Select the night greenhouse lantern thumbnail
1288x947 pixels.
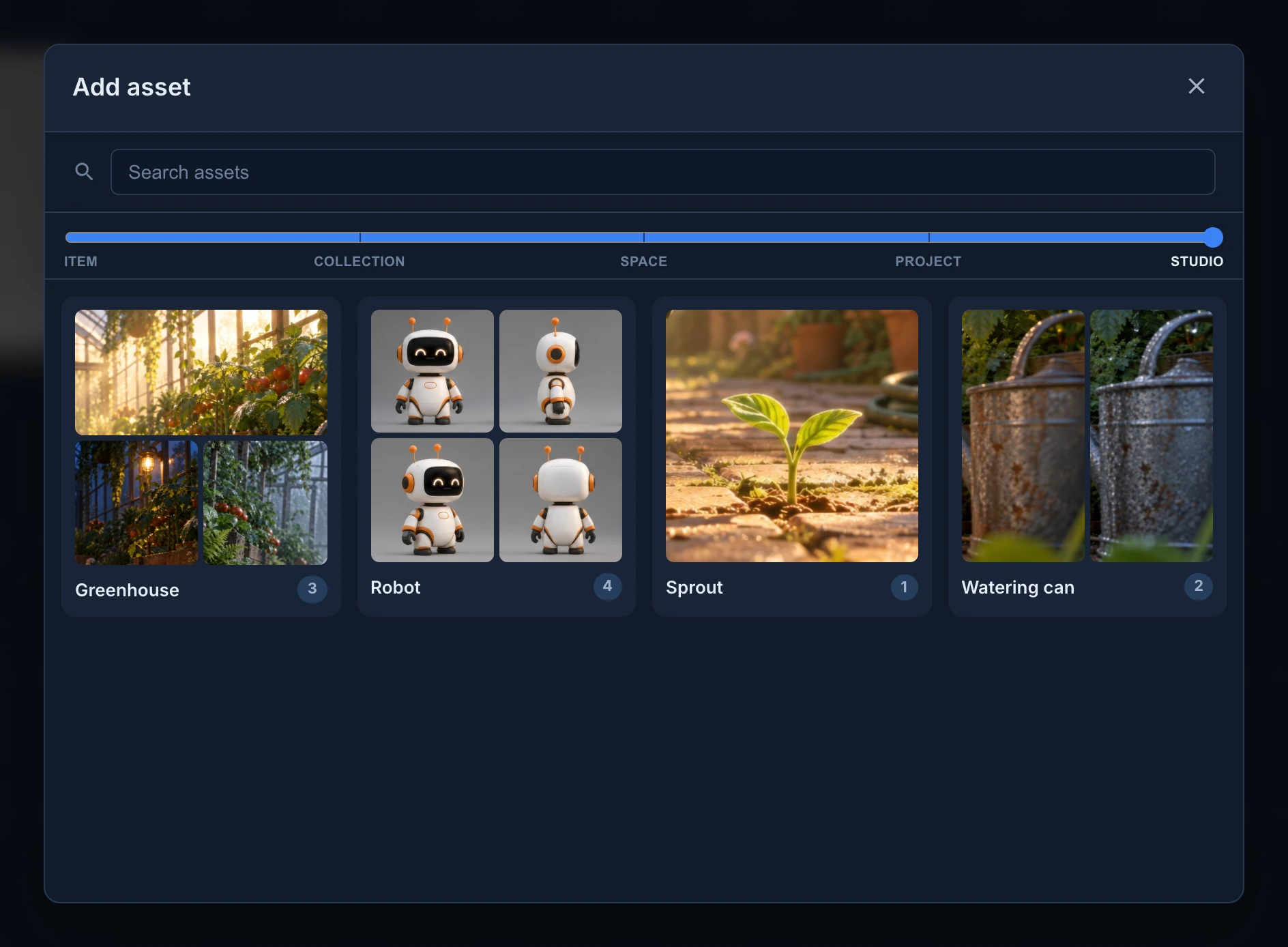pyautogui.click(x=136, y=502)
